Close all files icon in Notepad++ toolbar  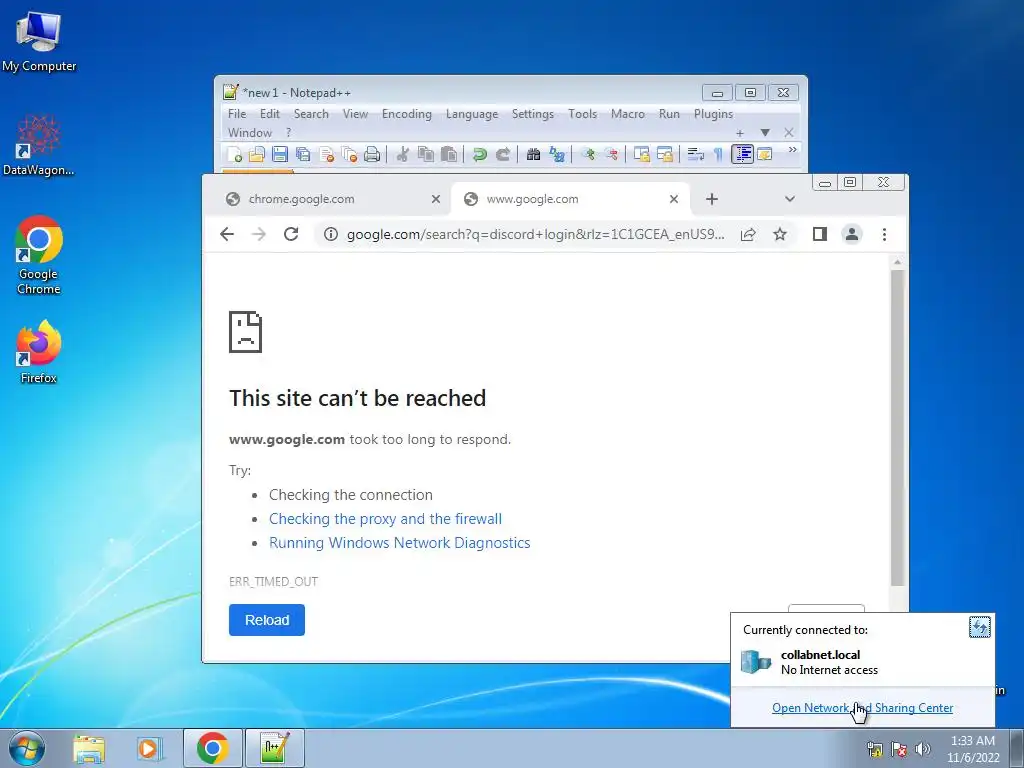pyautogui.click(x=349, y=154)
